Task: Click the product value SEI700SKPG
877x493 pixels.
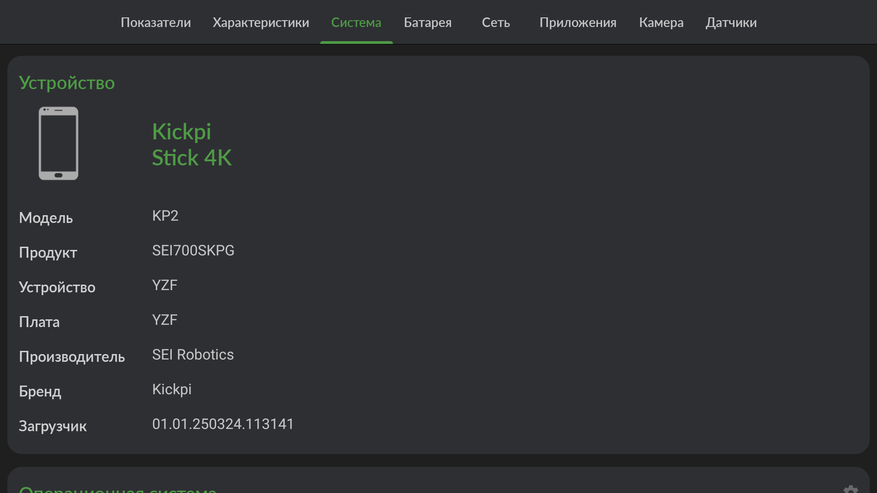Action: click(193, 251)
